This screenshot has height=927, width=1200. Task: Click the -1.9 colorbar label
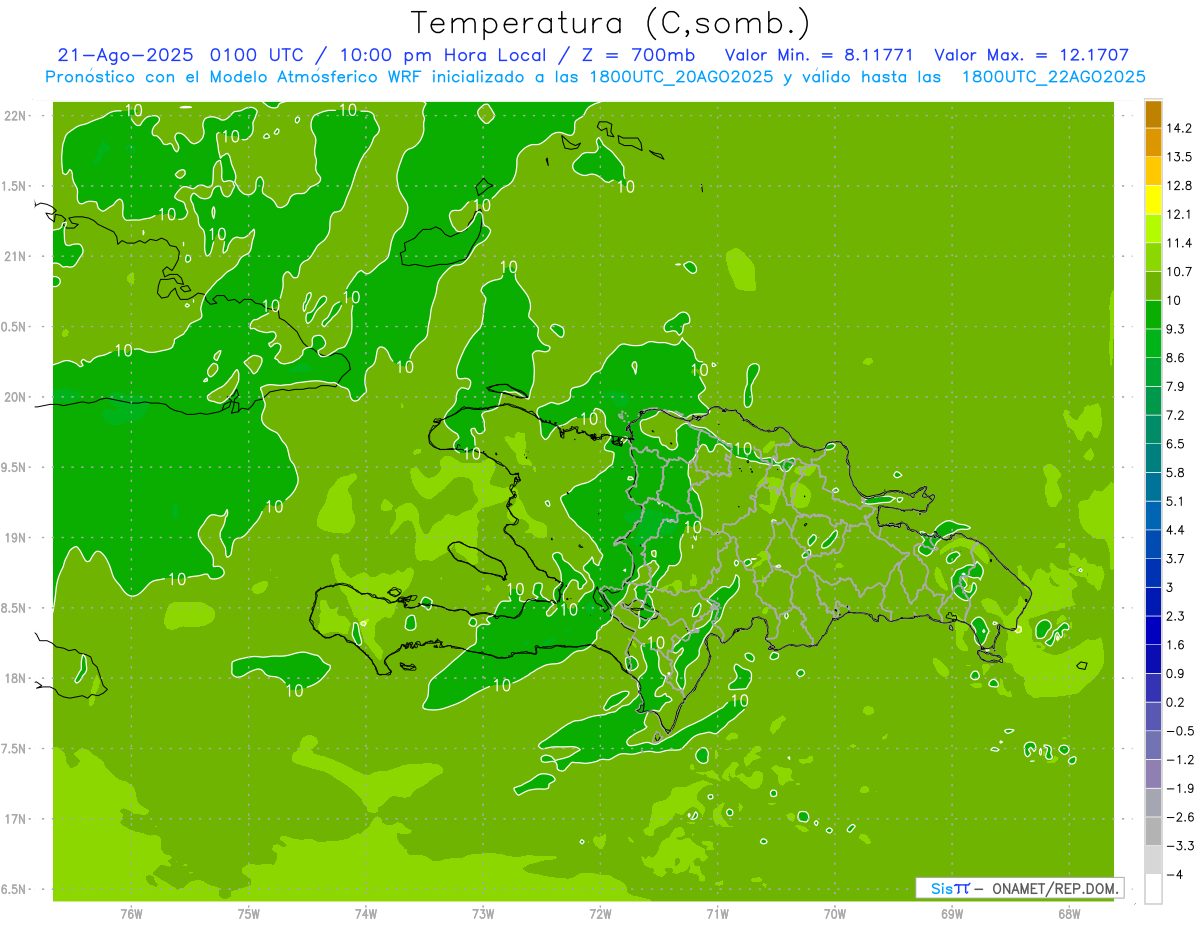pos(1179,789)
